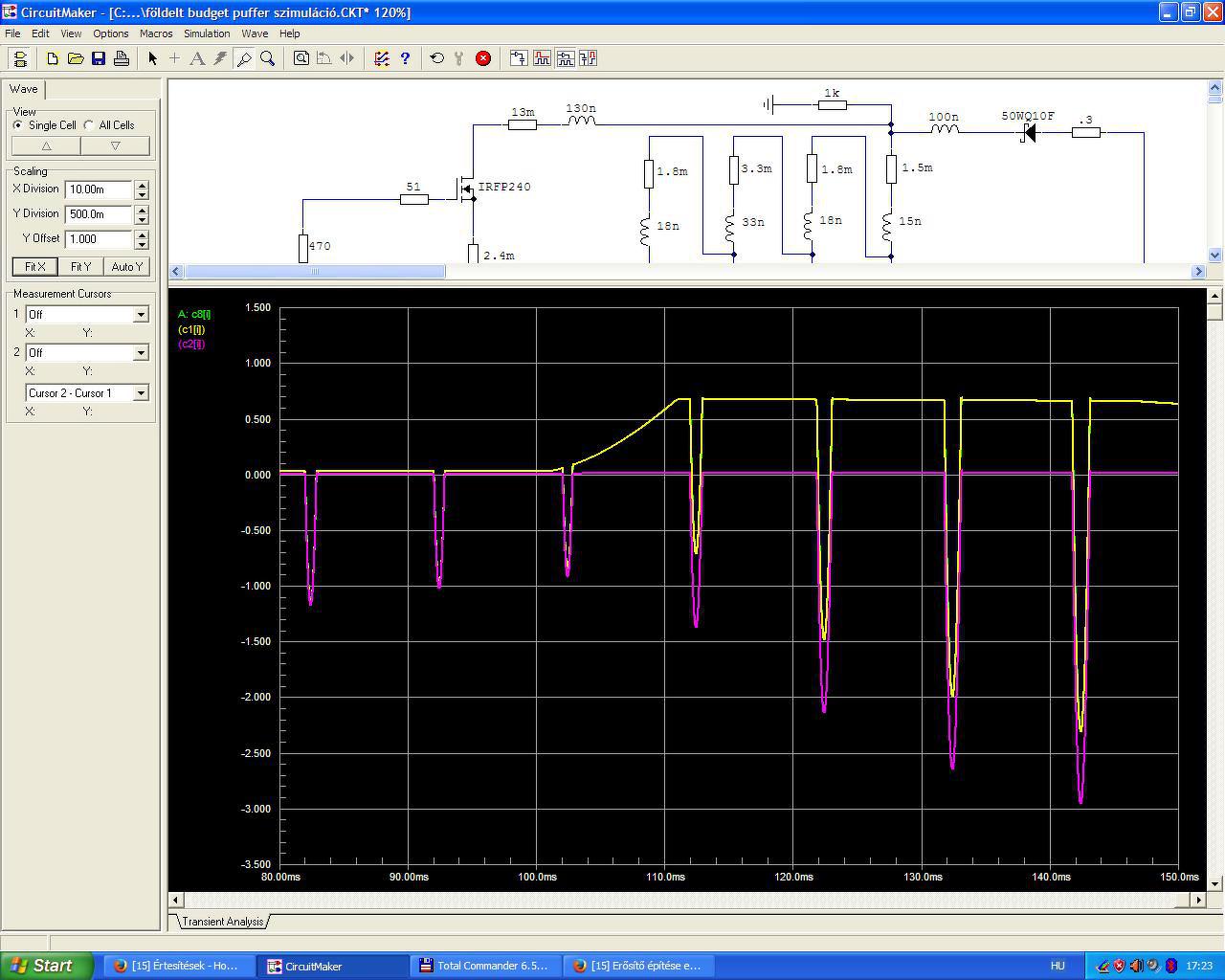Click the down-triangle cell view button
Viewport: 1225px width, 980px height.
pos(115,145)
